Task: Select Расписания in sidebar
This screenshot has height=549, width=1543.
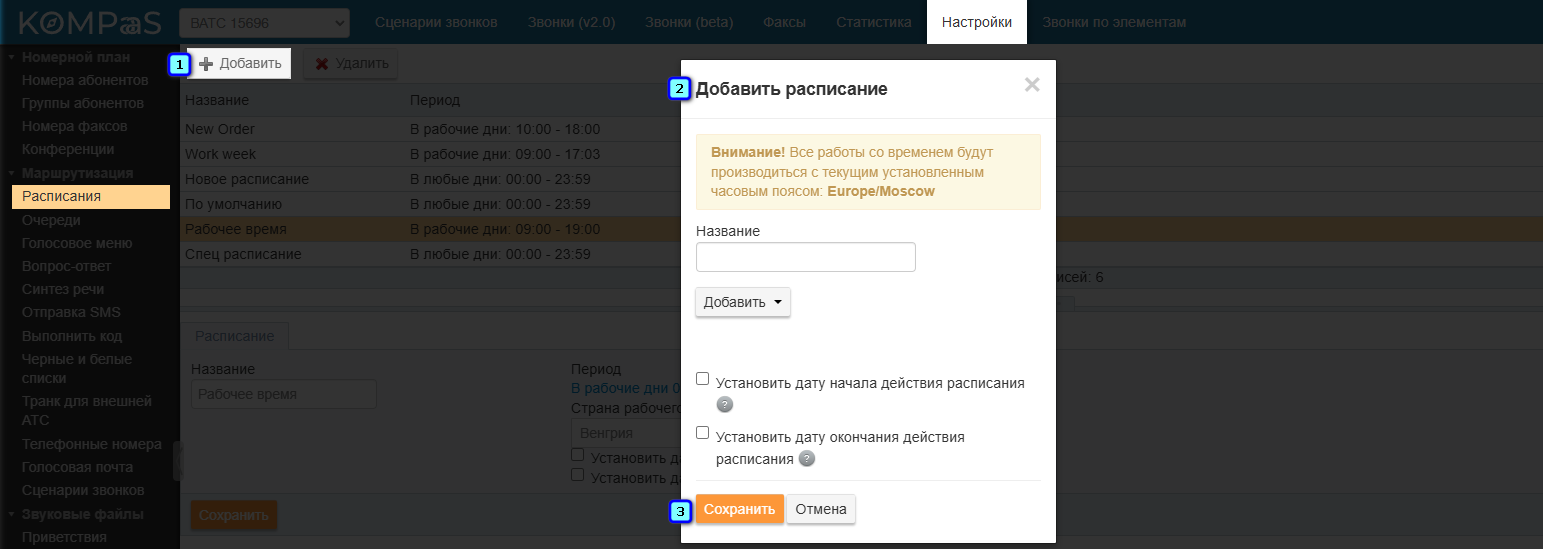Action: 91,196
